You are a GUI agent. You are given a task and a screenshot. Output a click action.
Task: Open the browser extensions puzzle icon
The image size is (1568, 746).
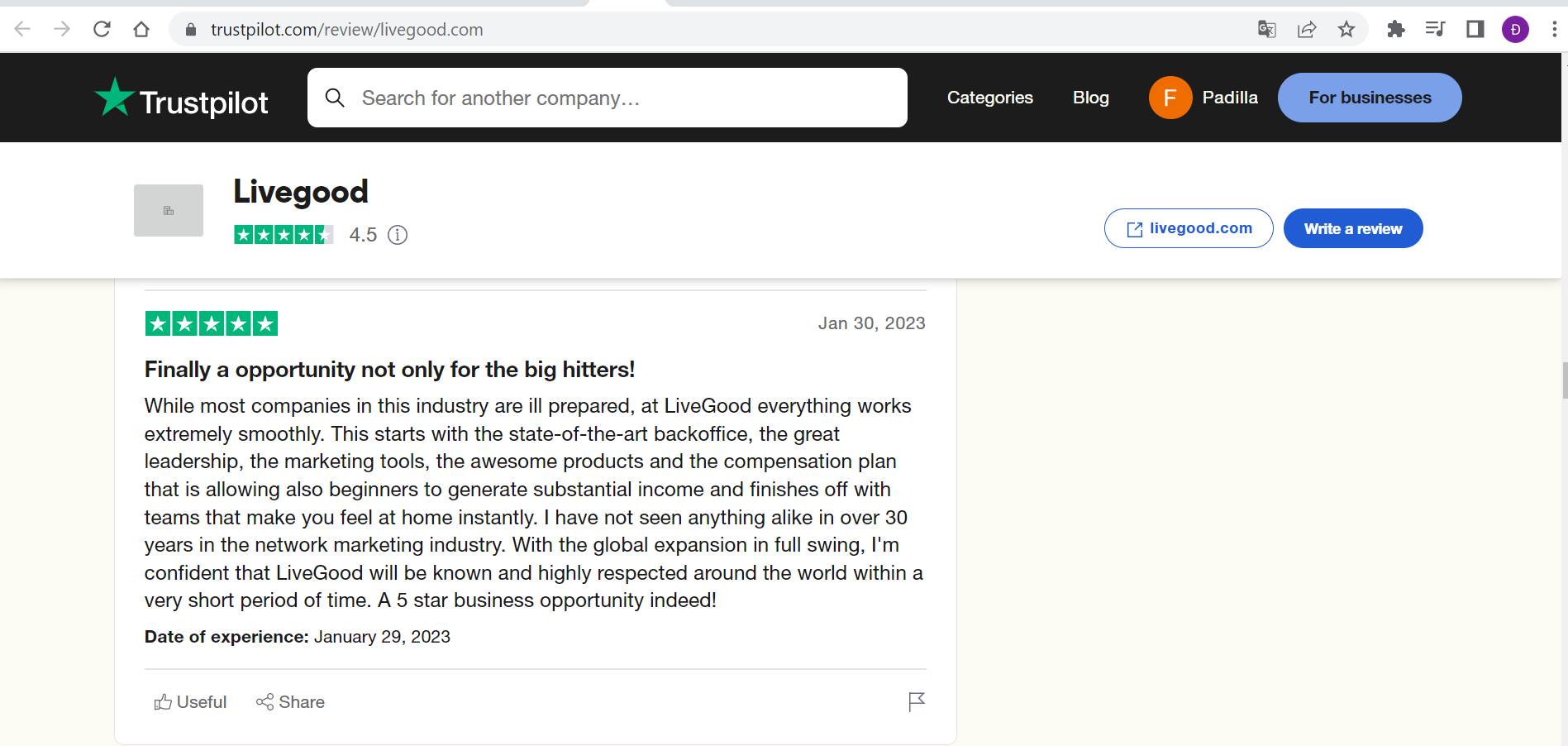(x=1396, y=30)
